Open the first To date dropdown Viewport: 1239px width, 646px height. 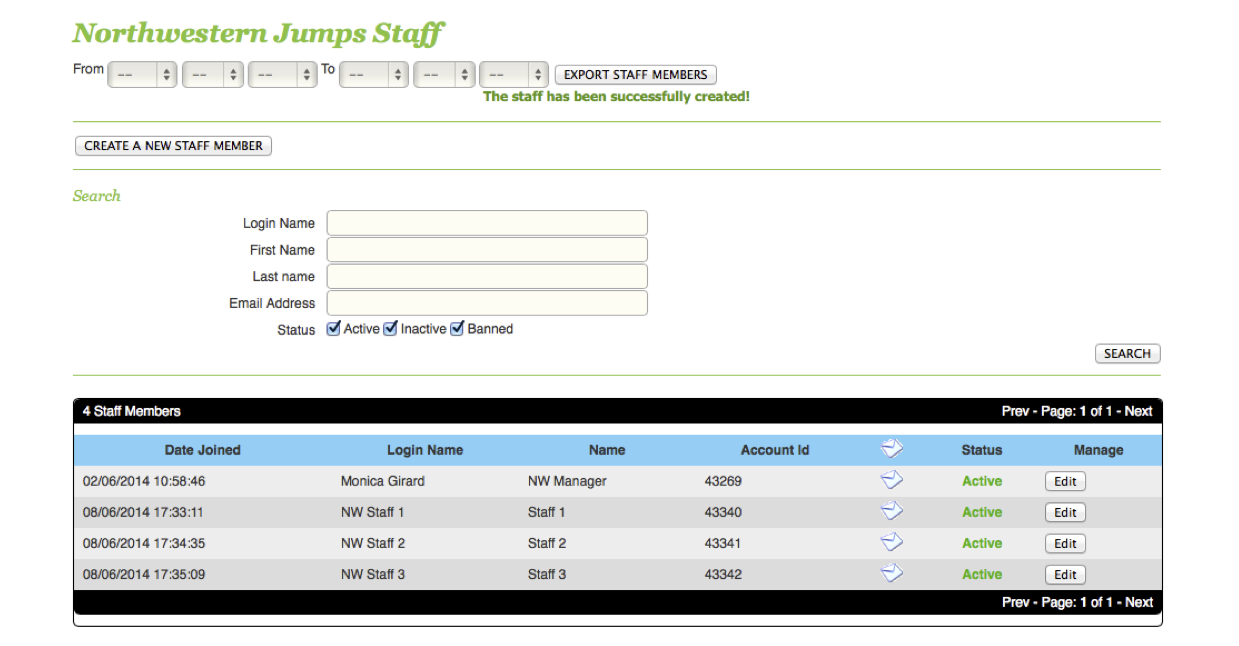(374, 75)
